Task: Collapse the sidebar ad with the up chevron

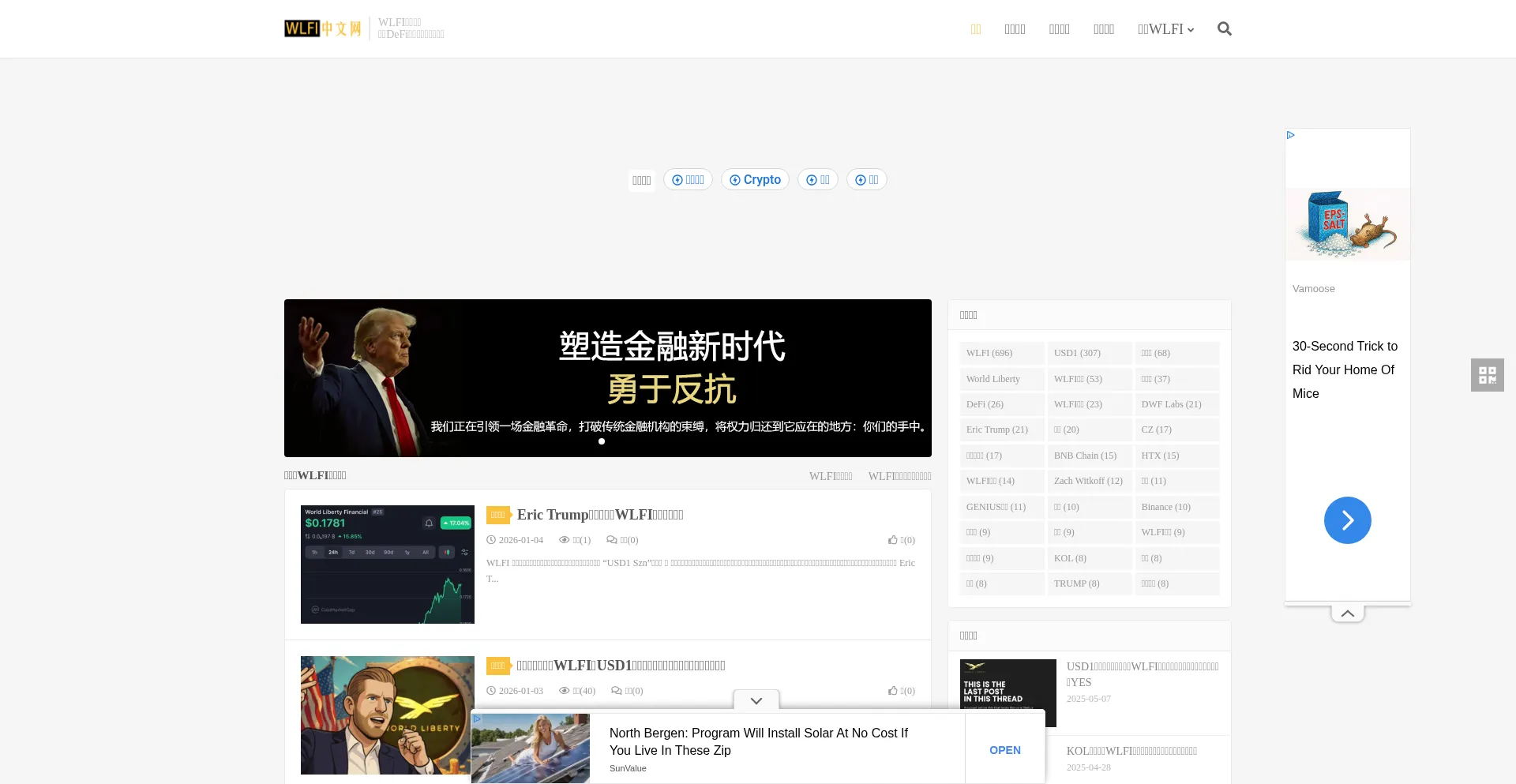Action: pos(1347,613)
